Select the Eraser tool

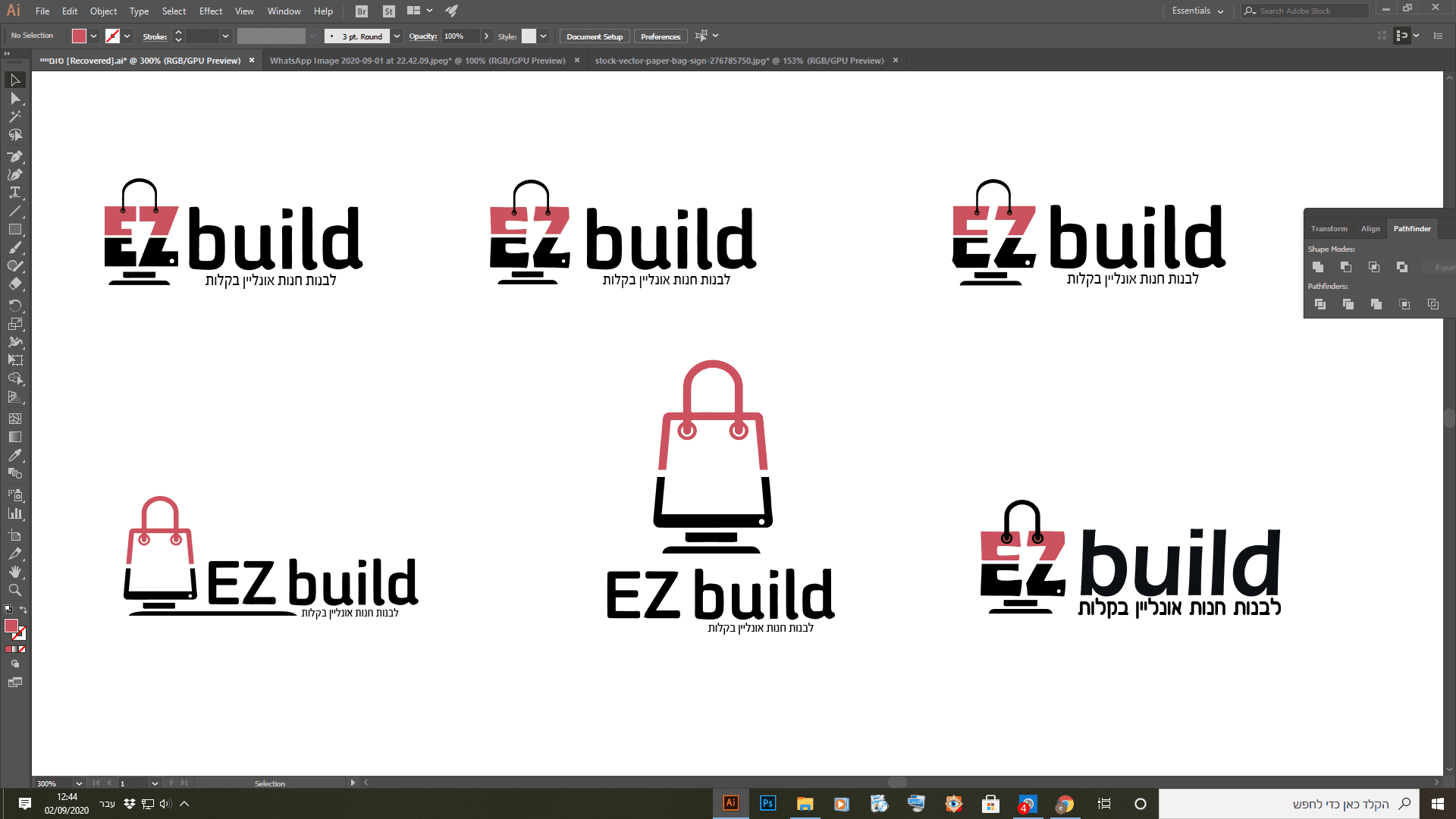[14, 284]
